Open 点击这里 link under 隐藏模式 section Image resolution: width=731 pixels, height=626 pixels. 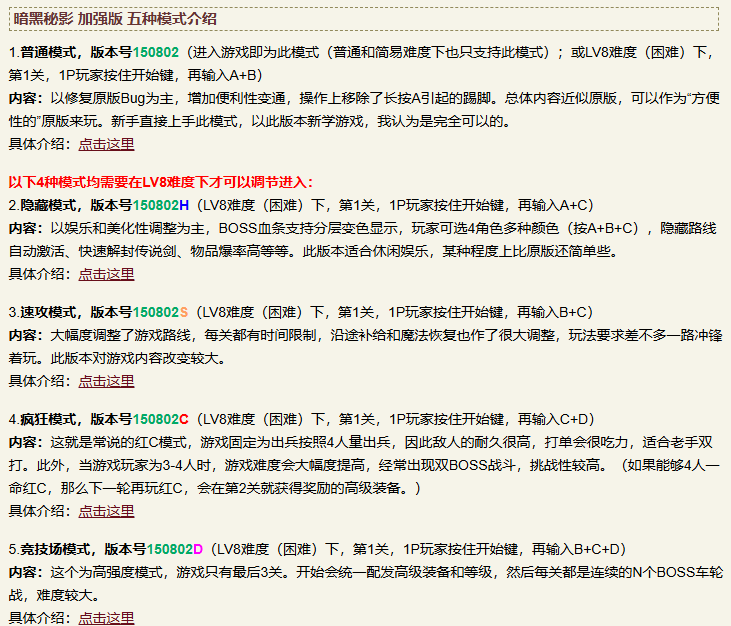click(x=106, y=274)
